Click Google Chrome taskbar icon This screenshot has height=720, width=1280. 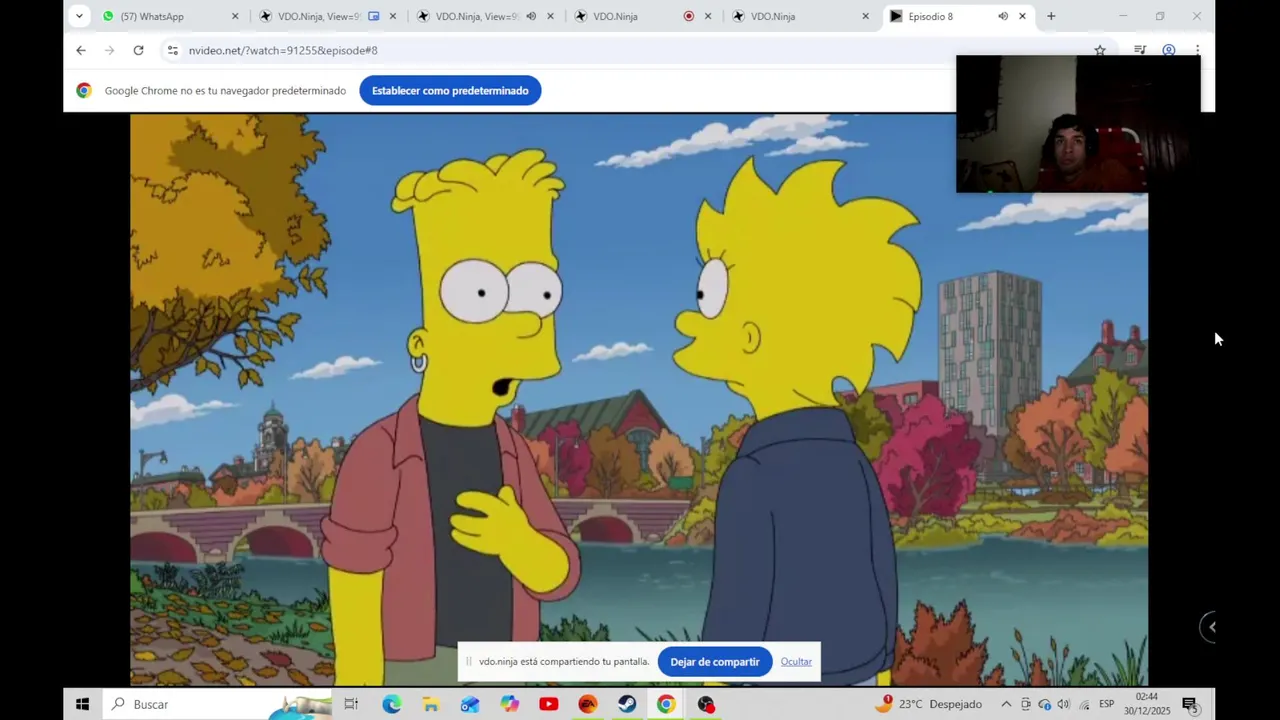tap(666, 704)
